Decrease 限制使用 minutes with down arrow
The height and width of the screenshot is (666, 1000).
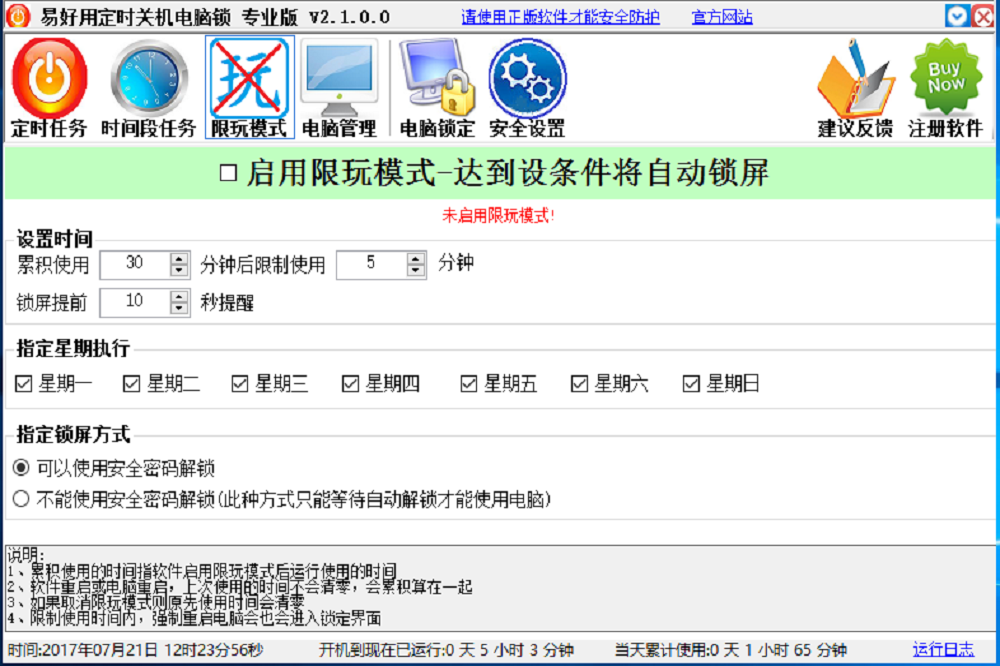[x=416, y=270]
